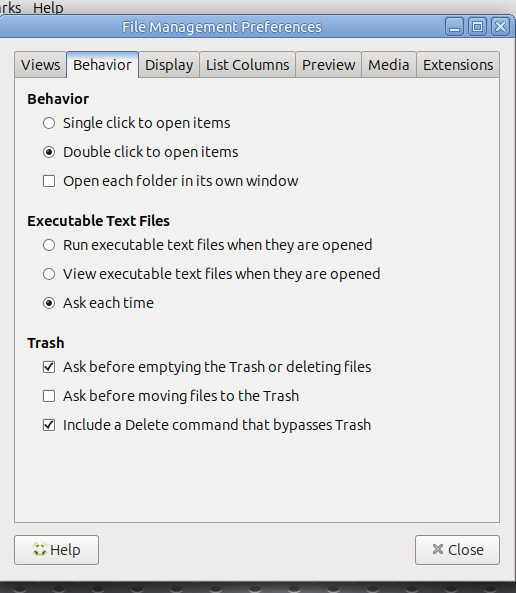
Task: Open the List Columns tab
Action: click(x=247, y=65)
